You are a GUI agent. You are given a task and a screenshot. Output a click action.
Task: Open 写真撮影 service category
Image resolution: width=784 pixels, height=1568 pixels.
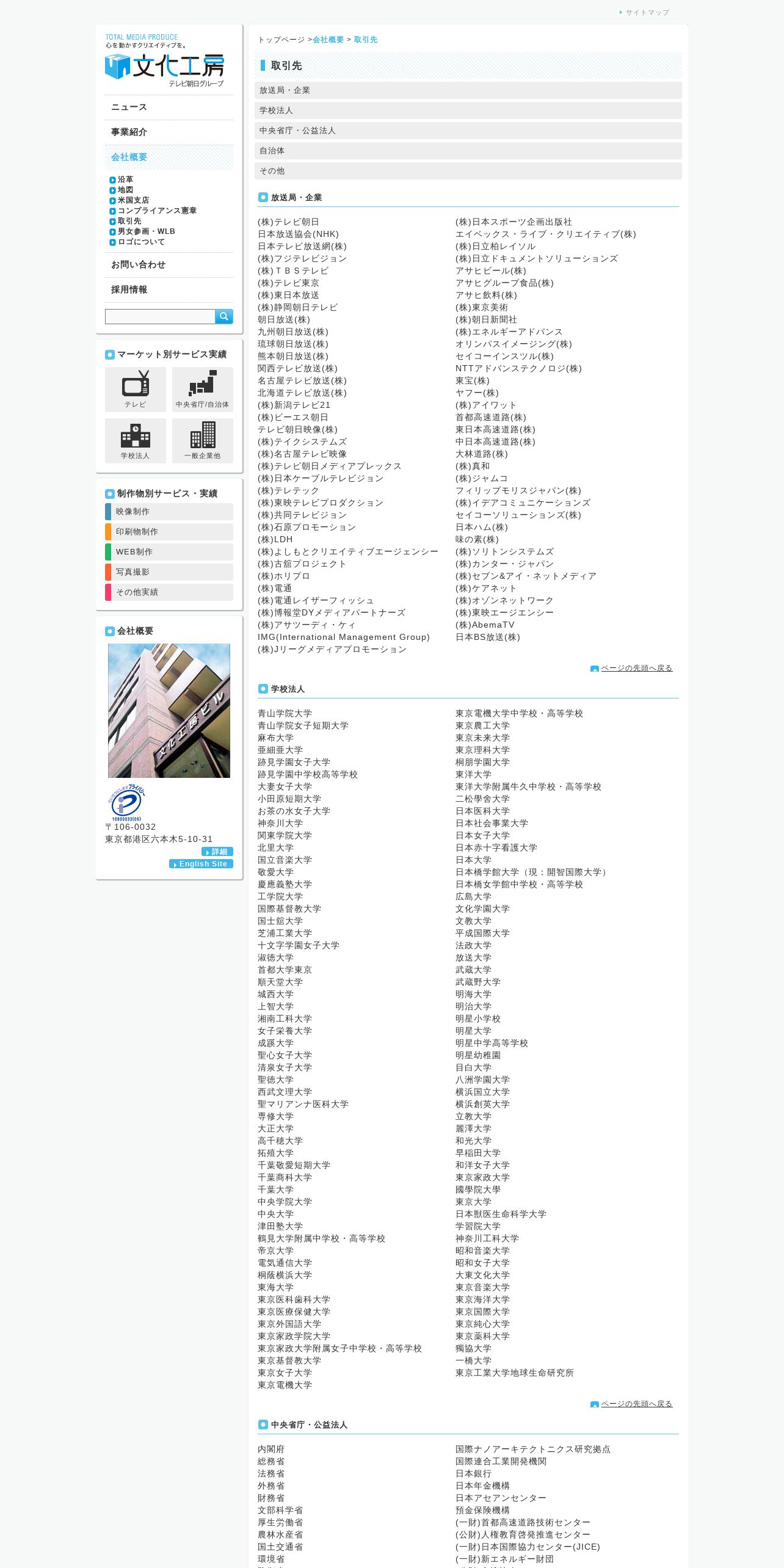click(169, 572)
